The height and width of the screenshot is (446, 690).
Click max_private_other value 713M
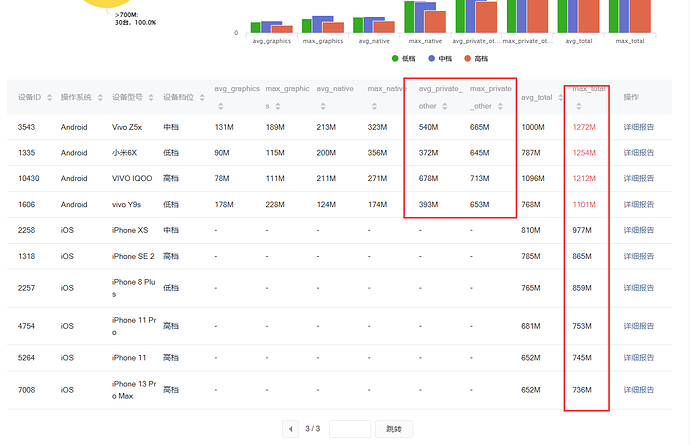coord(479,178)
